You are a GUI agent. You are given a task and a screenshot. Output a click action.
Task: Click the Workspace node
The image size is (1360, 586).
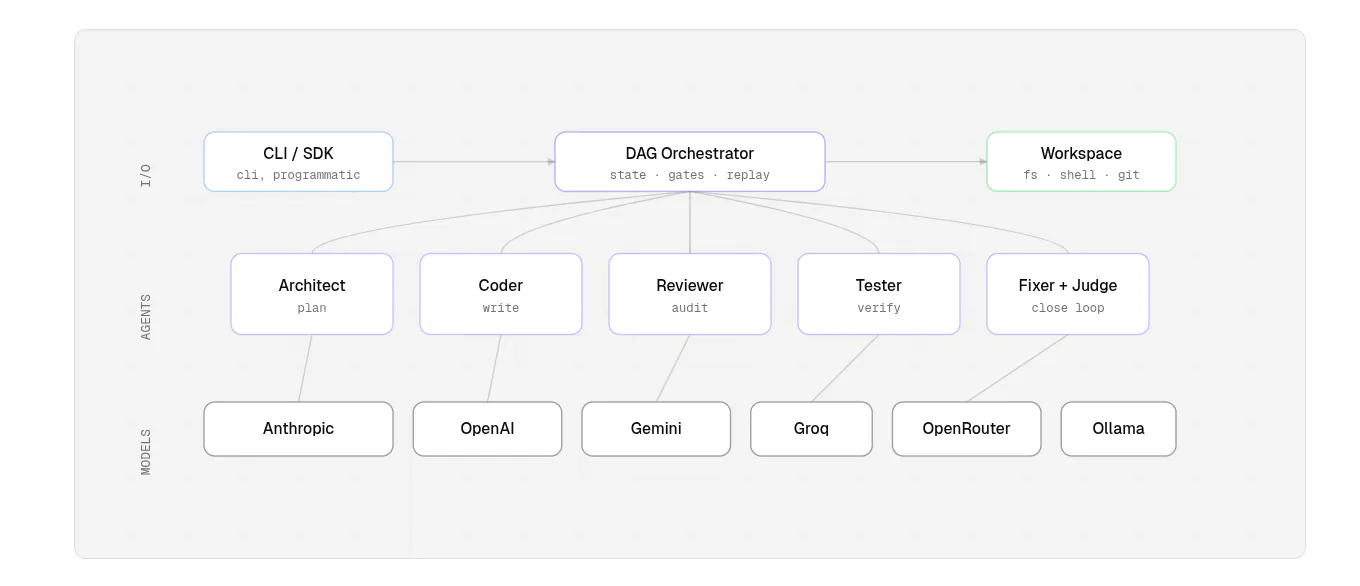pos(1081,162)
